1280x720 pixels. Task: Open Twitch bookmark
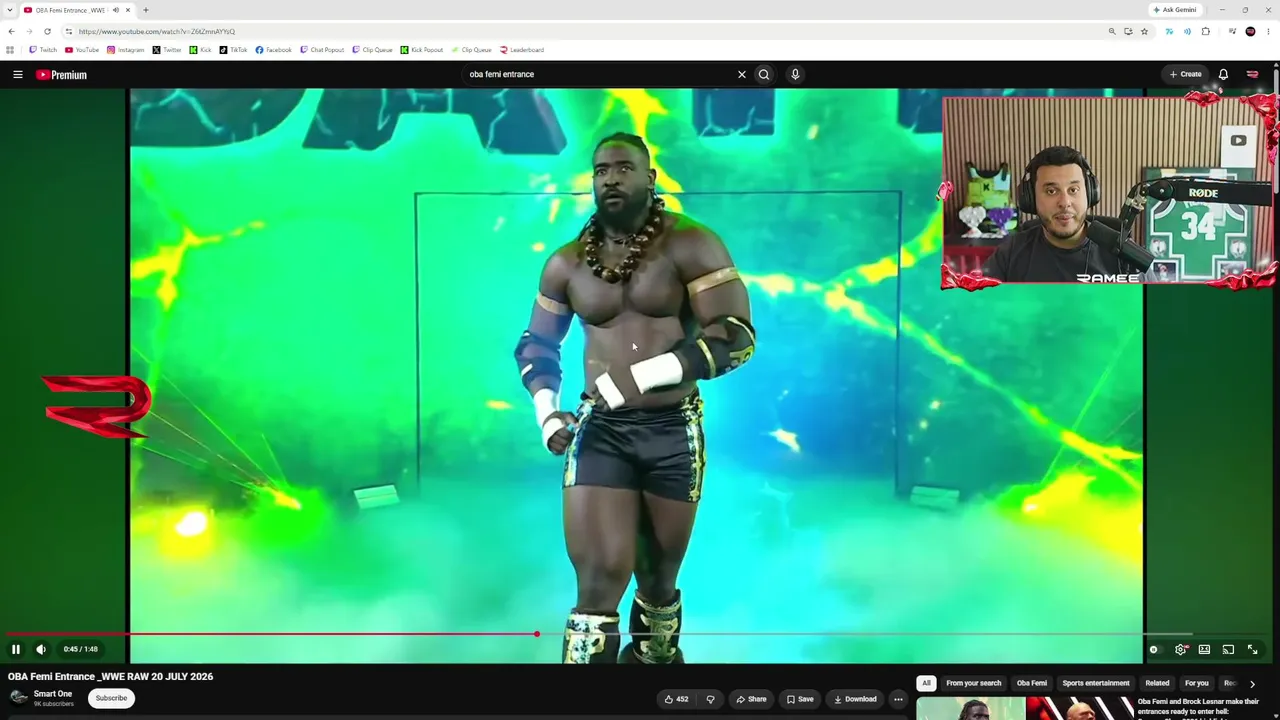coord(43,50)
